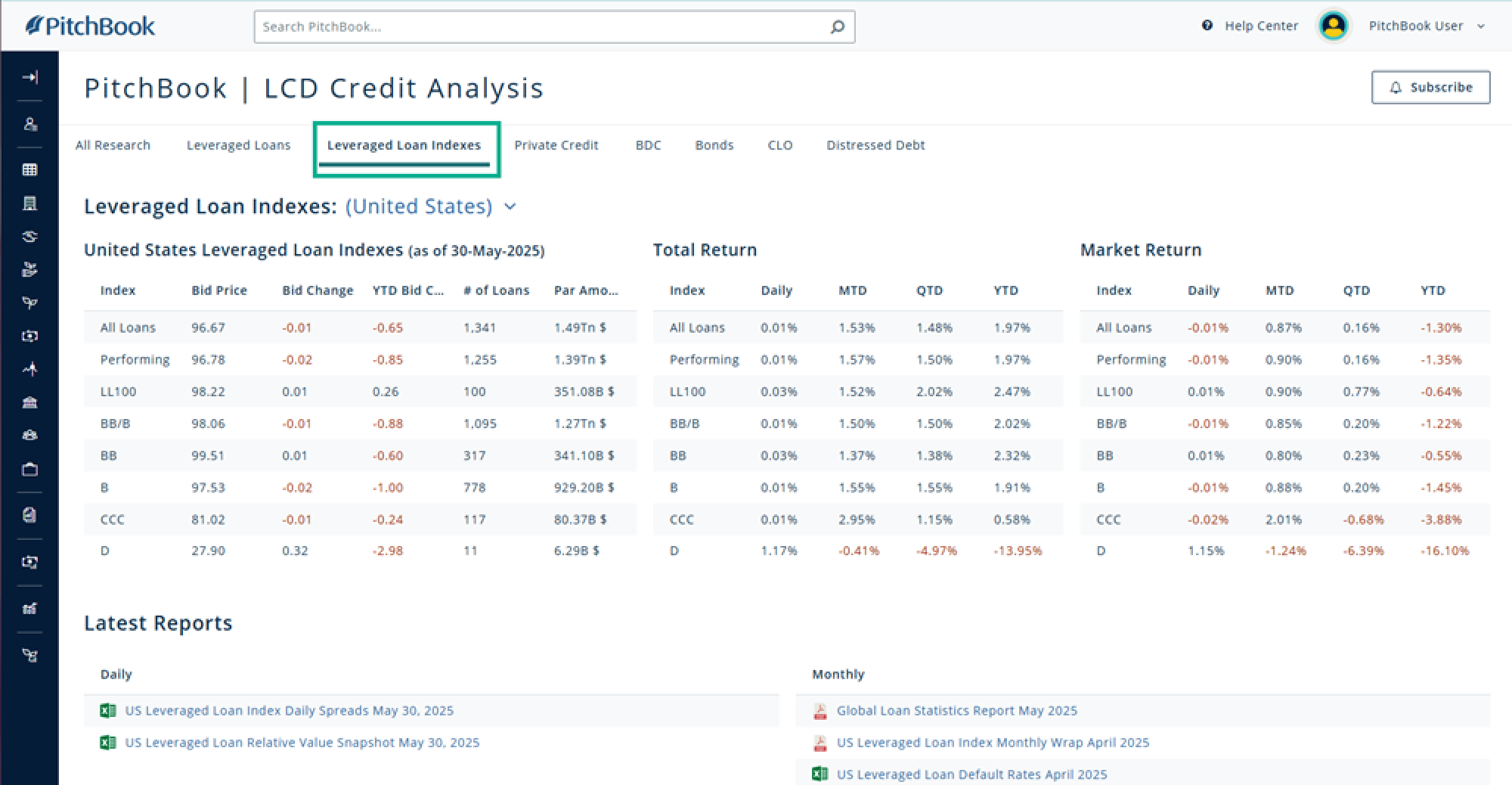Open the people group icon in the sidebar

[30, 436]
